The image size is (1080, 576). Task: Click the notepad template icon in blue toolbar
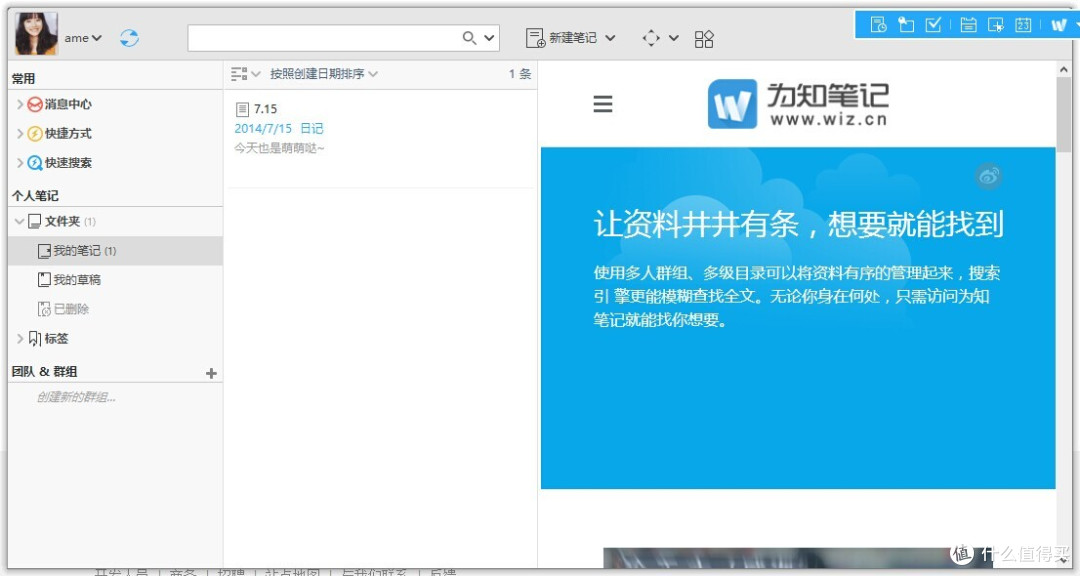click(968, 25)
